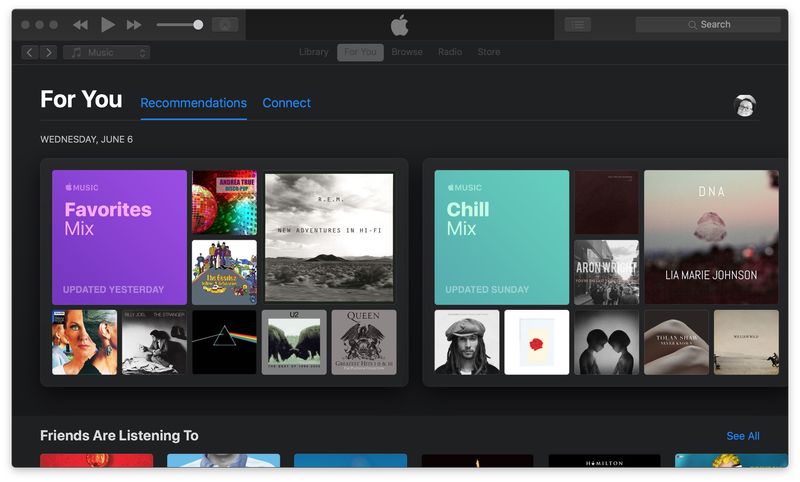Open the Up Next list icon
Image resolution: width=800 pixels, height=482 pixels.
click(x=578, y=24)
